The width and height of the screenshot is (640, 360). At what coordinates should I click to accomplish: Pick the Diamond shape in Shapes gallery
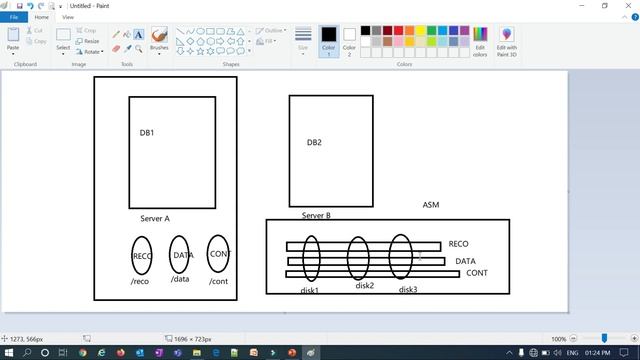tap(190, 41)
